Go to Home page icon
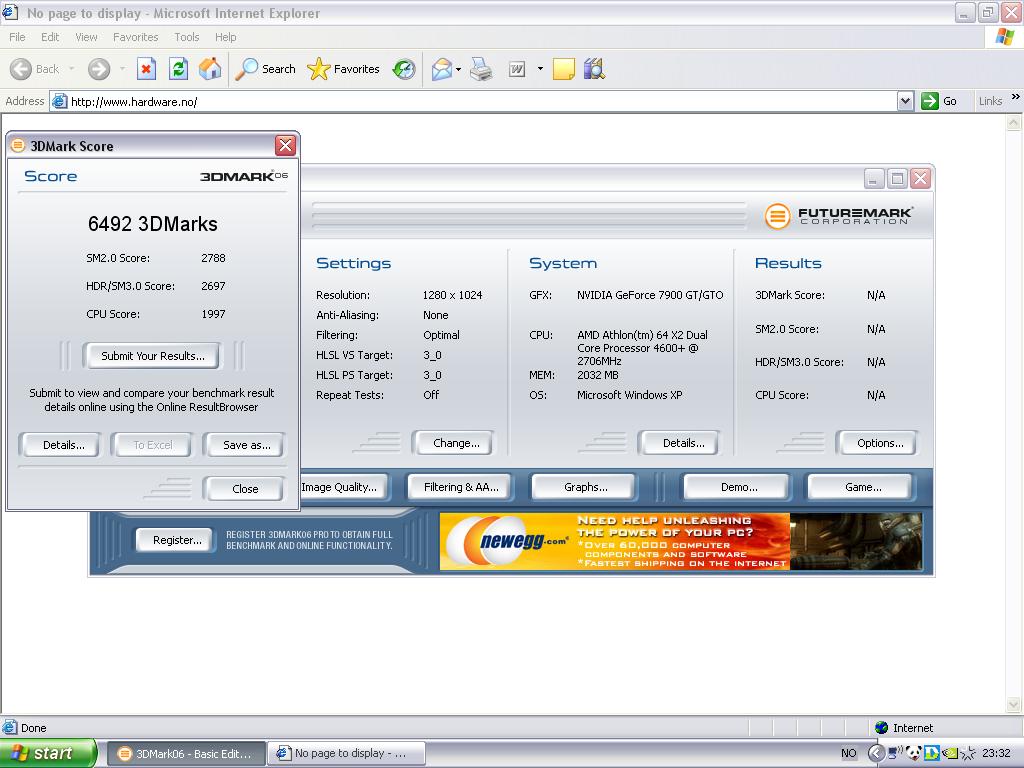 [210, 69]
